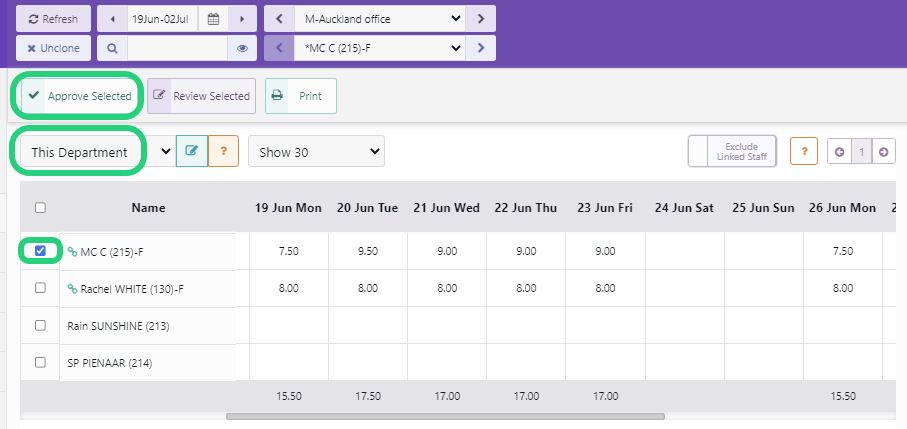
Task: Open the Show 30 rows dropdown
Action: [316, 152]
